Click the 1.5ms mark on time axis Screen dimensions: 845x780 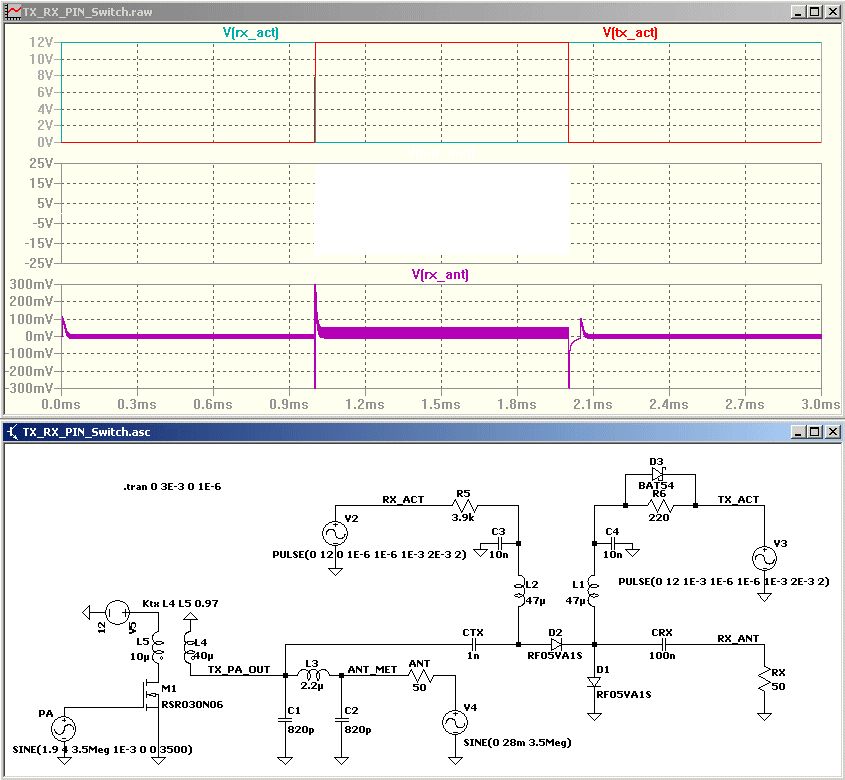point(441,404)
